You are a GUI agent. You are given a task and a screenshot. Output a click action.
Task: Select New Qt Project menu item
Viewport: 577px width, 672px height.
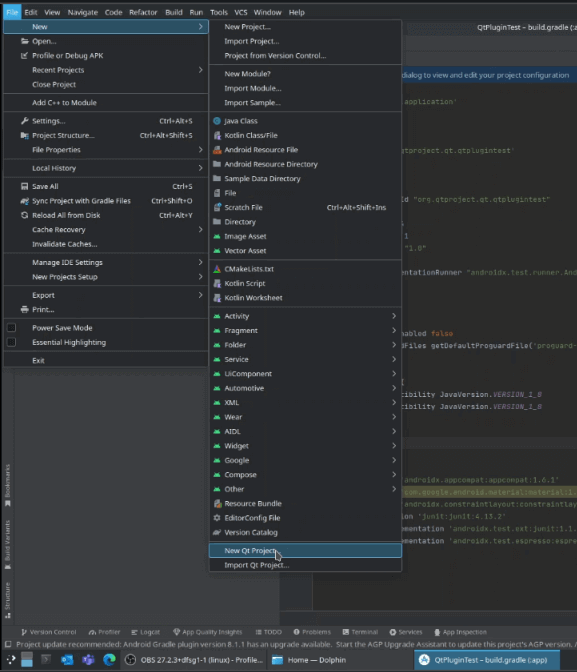[x=305, y=551]
